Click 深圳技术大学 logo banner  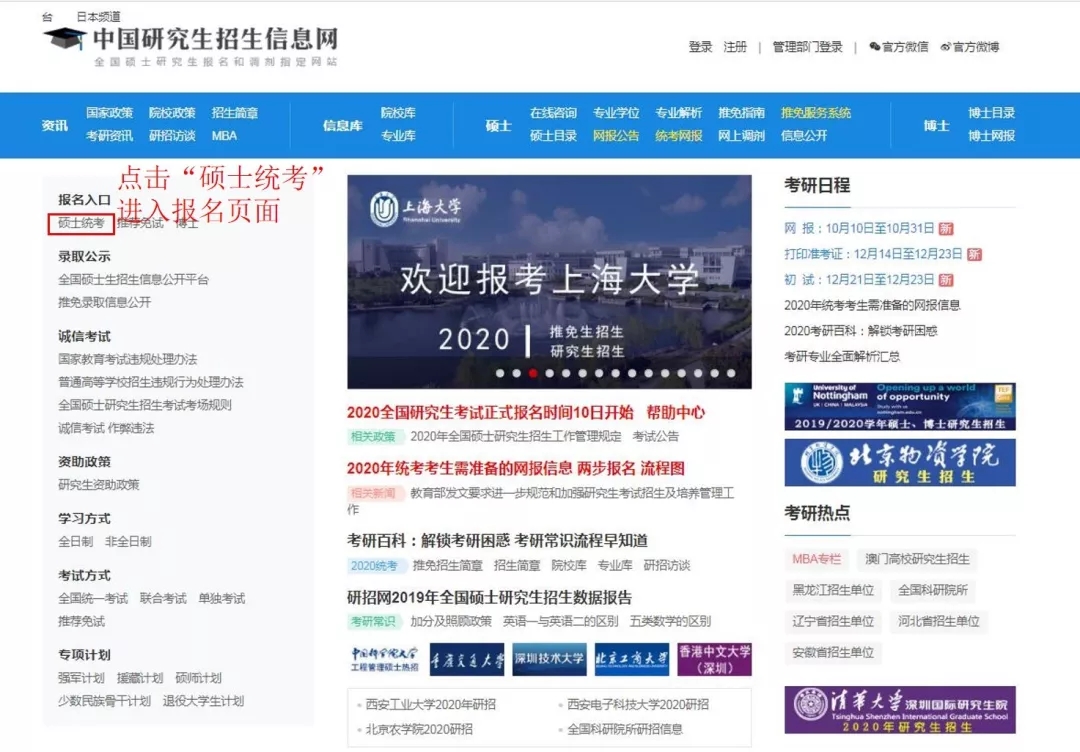[549, 660]
